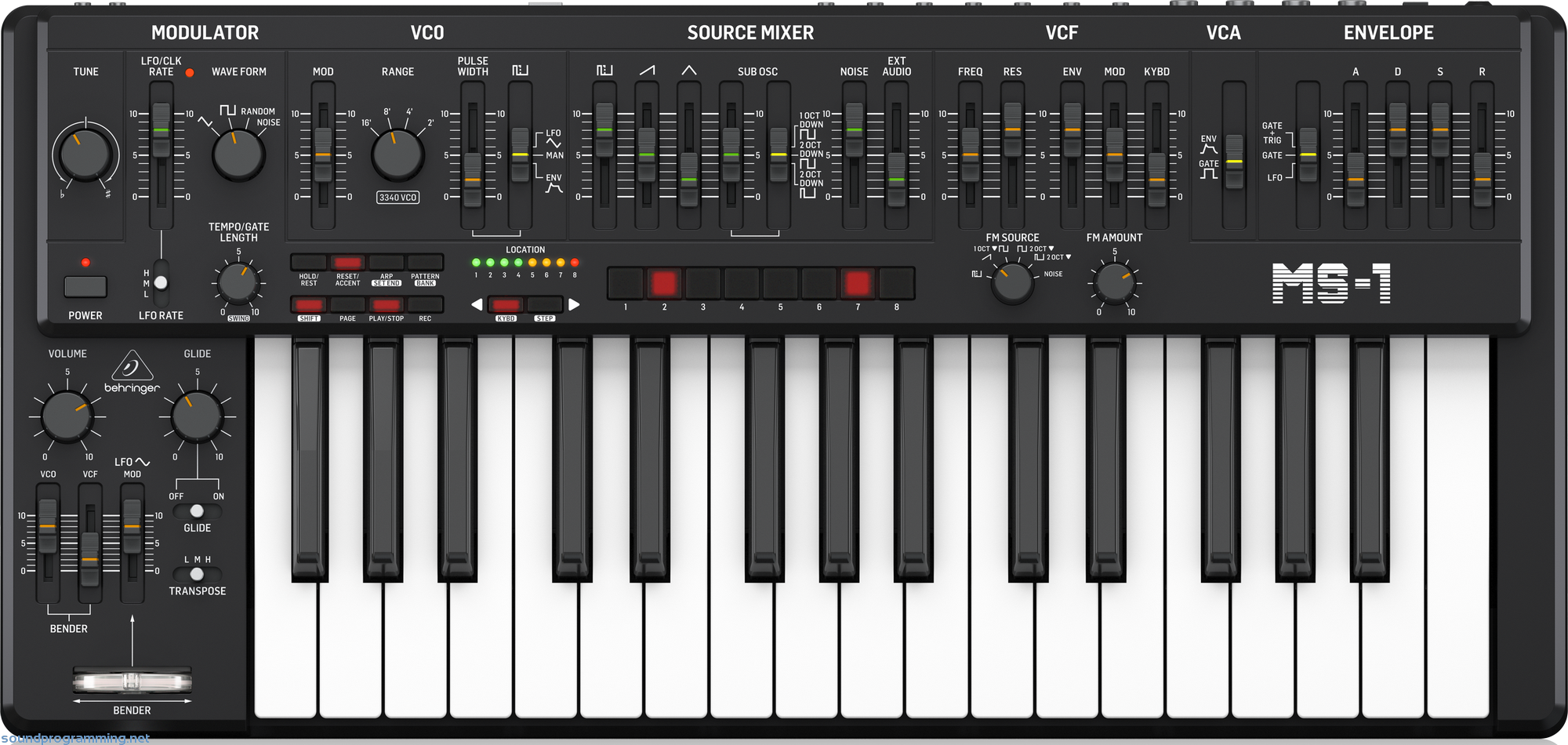Click the right arrow sequencer button
Viewport: 1568px width, 745px height.
coord(574,304)
